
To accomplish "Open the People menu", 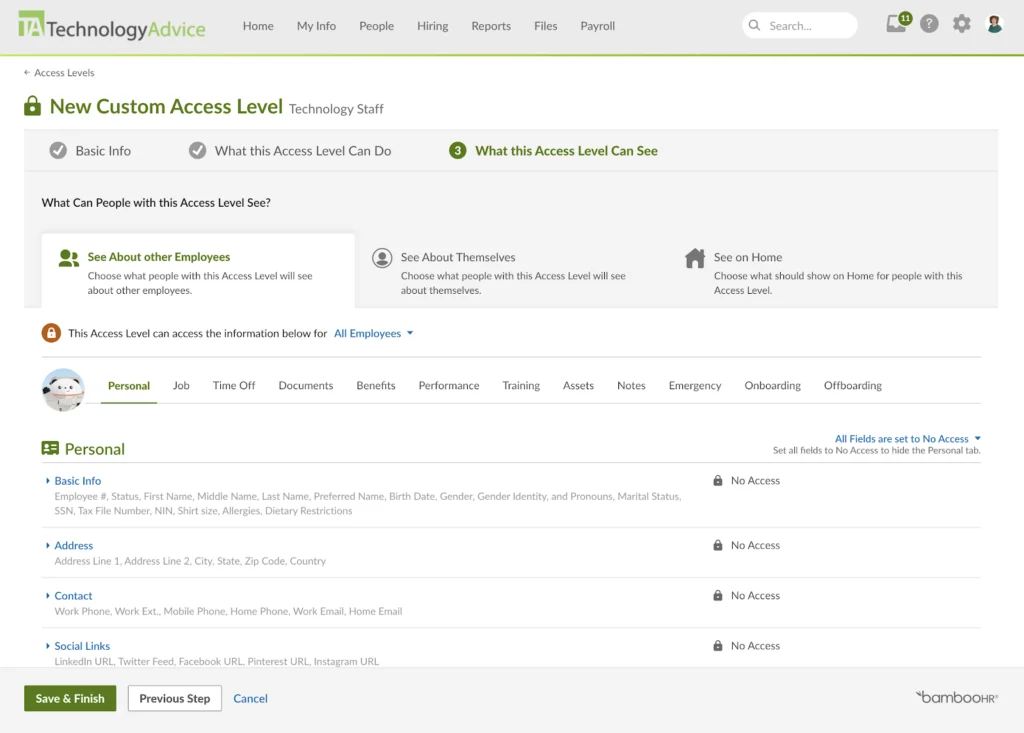I will [376, 25].
